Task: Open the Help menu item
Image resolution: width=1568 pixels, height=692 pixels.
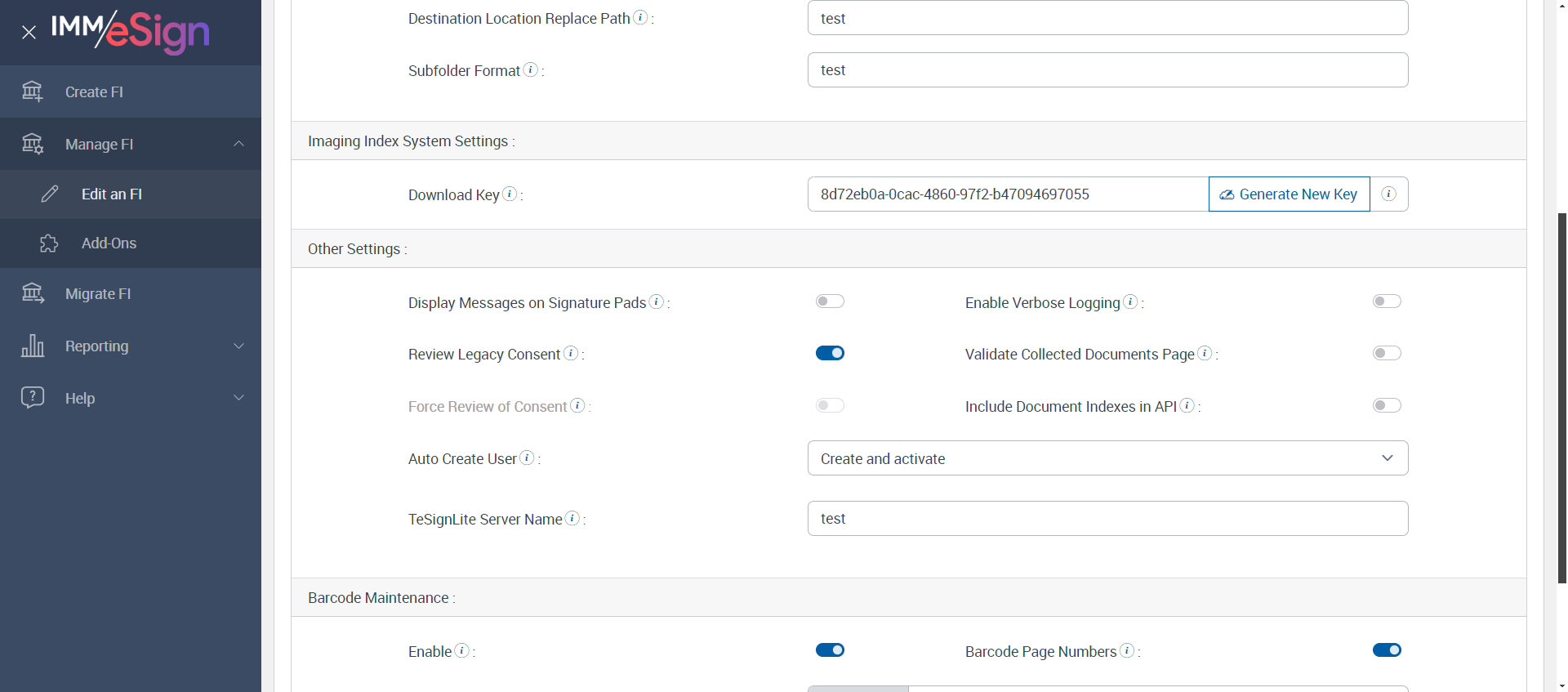Action: (x=80, y=399)
